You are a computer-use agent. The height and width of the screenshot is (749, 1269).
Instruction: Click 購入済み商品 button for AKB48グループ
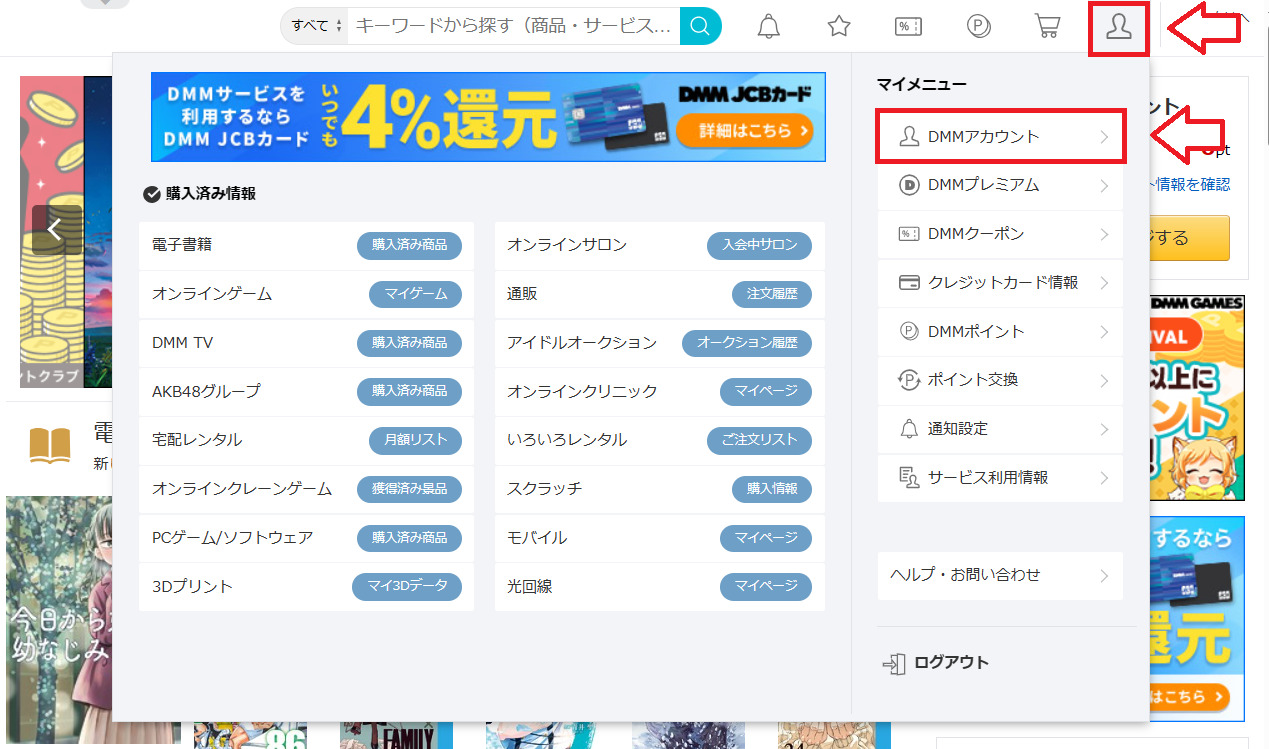click(409, 391)
